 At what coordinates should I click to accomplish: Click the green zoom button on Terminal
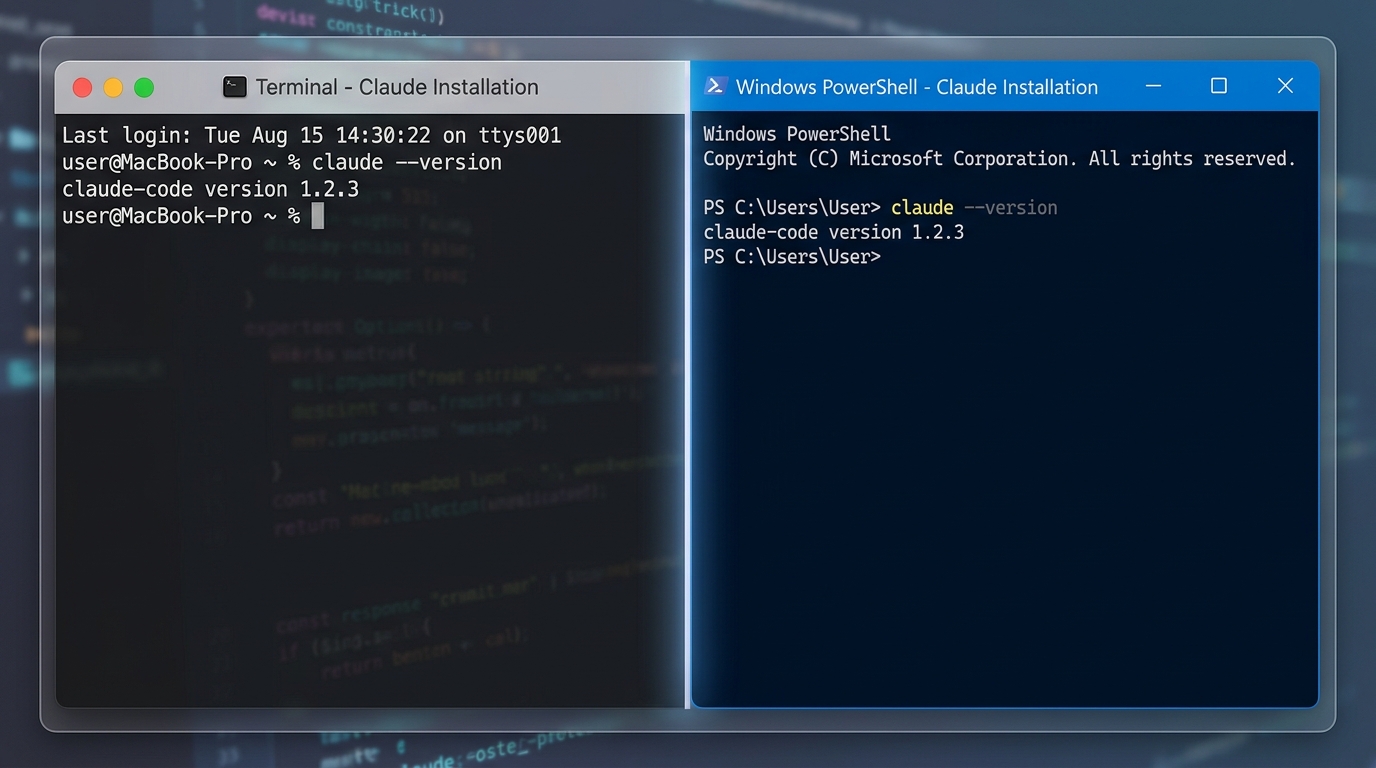[144, 88]
